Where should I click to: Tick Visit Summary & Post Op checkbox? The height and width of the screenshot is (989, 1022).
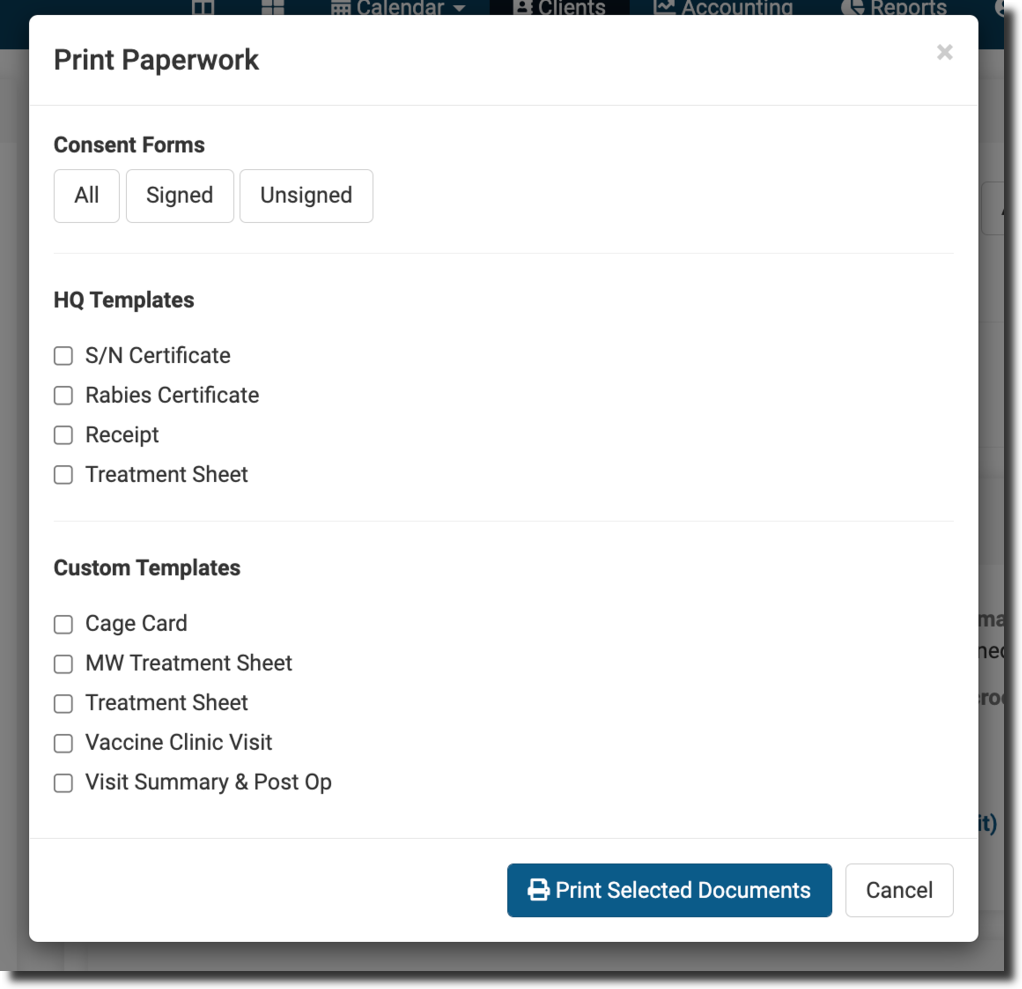click(x=63, y=783)
